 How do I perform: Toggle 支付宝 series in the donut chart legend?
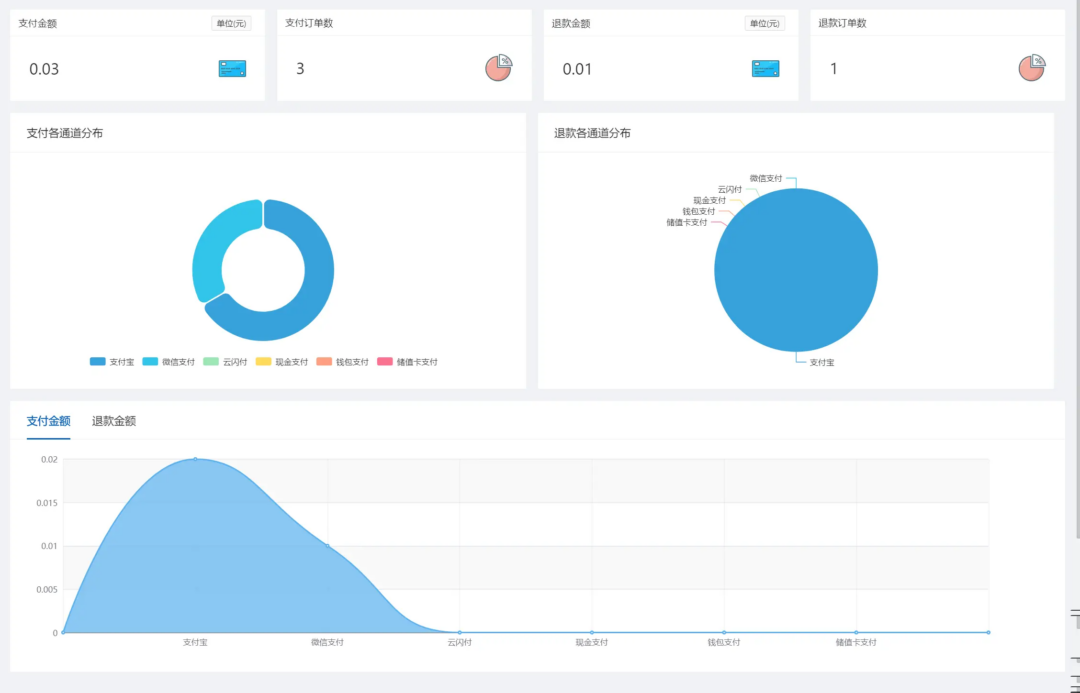point(112,362)
